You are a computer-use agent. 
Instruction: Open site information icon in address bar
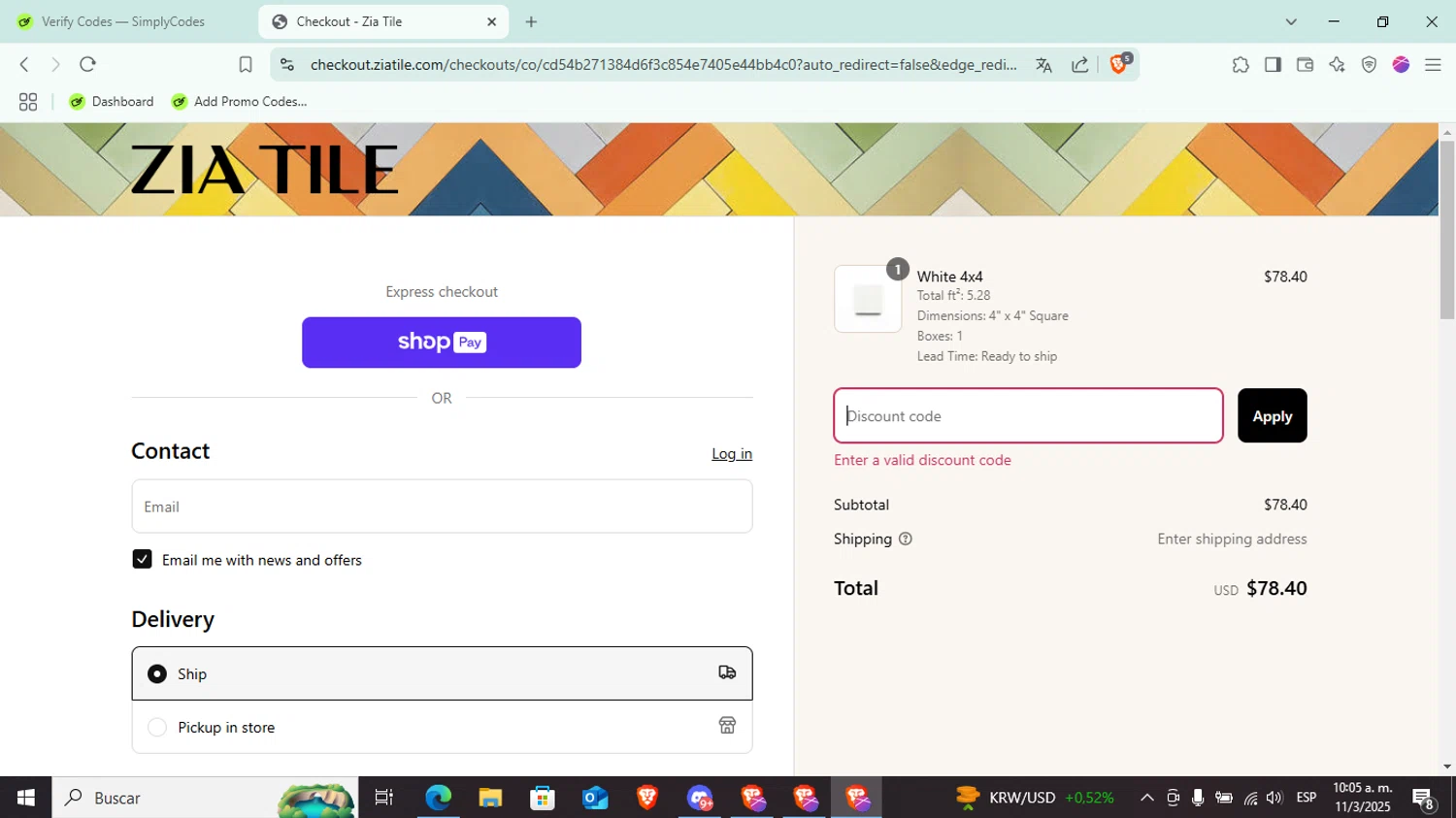[286, 64]
